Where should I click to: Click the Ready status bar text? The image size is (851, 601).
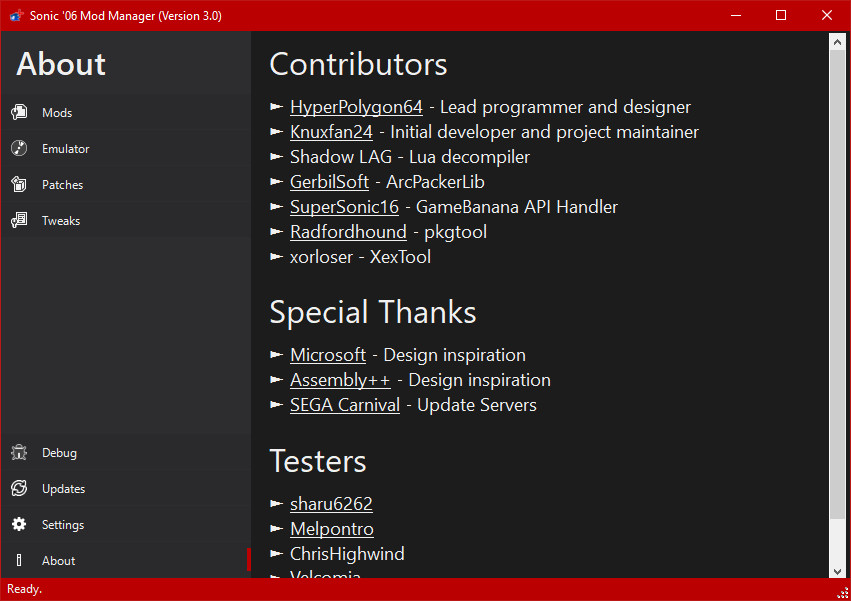coord(24,589)
